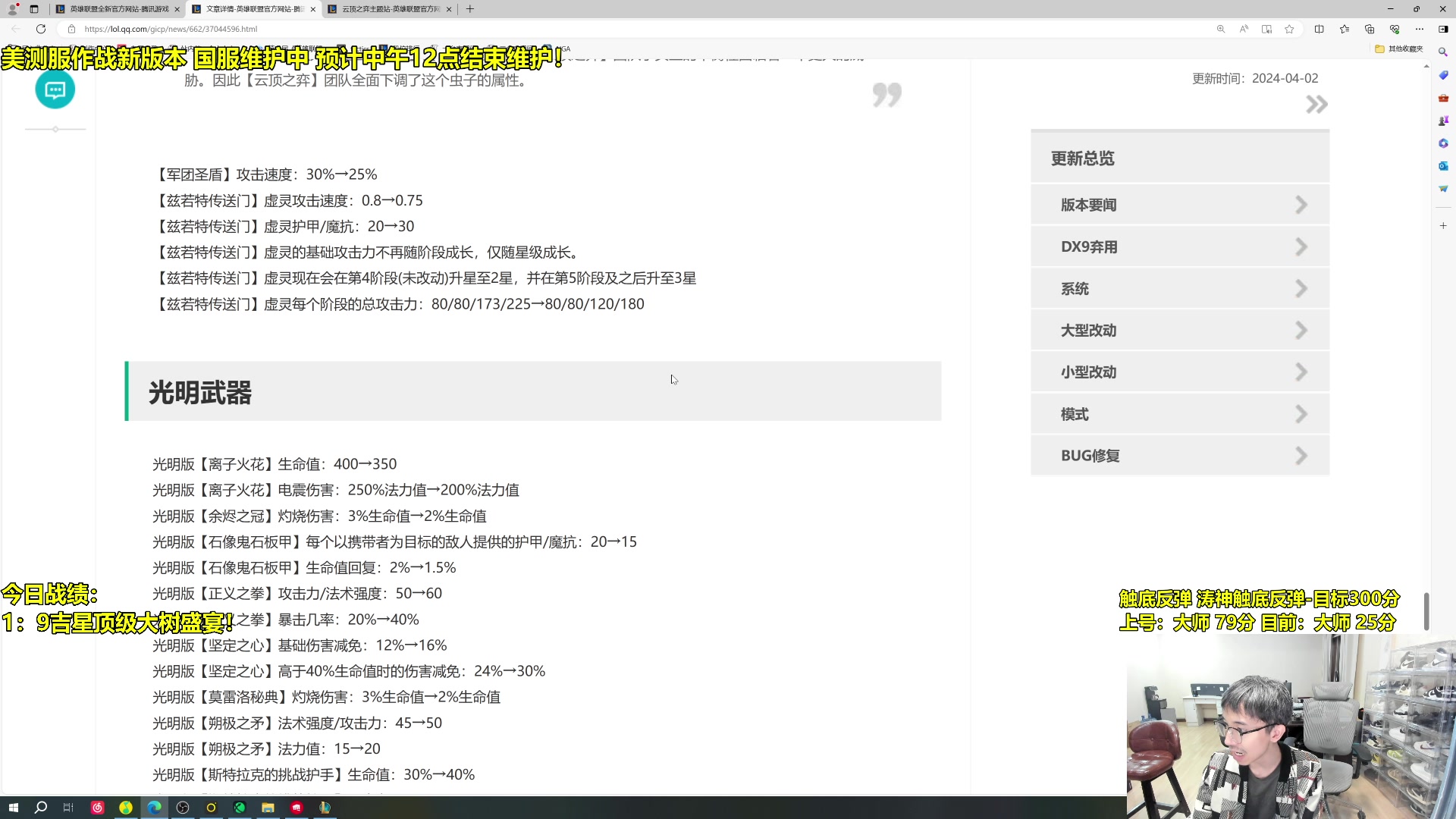Refresh the current page
Image resolution: width=1456 pixels, height=819 pixels.
click(41, 29)
